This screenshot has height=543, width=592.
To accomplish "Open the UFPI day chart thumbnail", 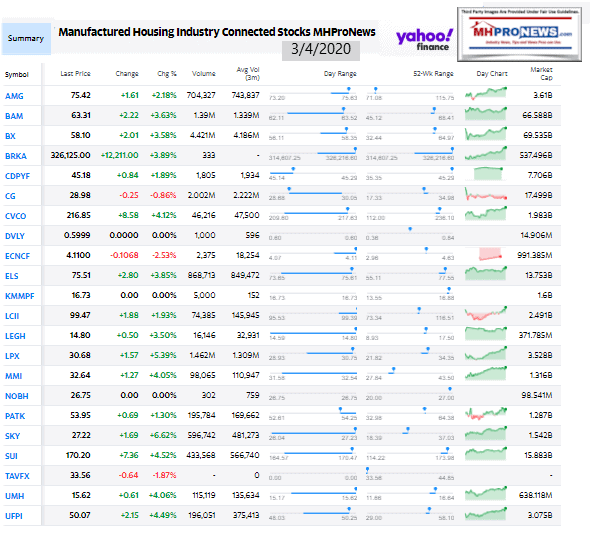I will (486, 514).
